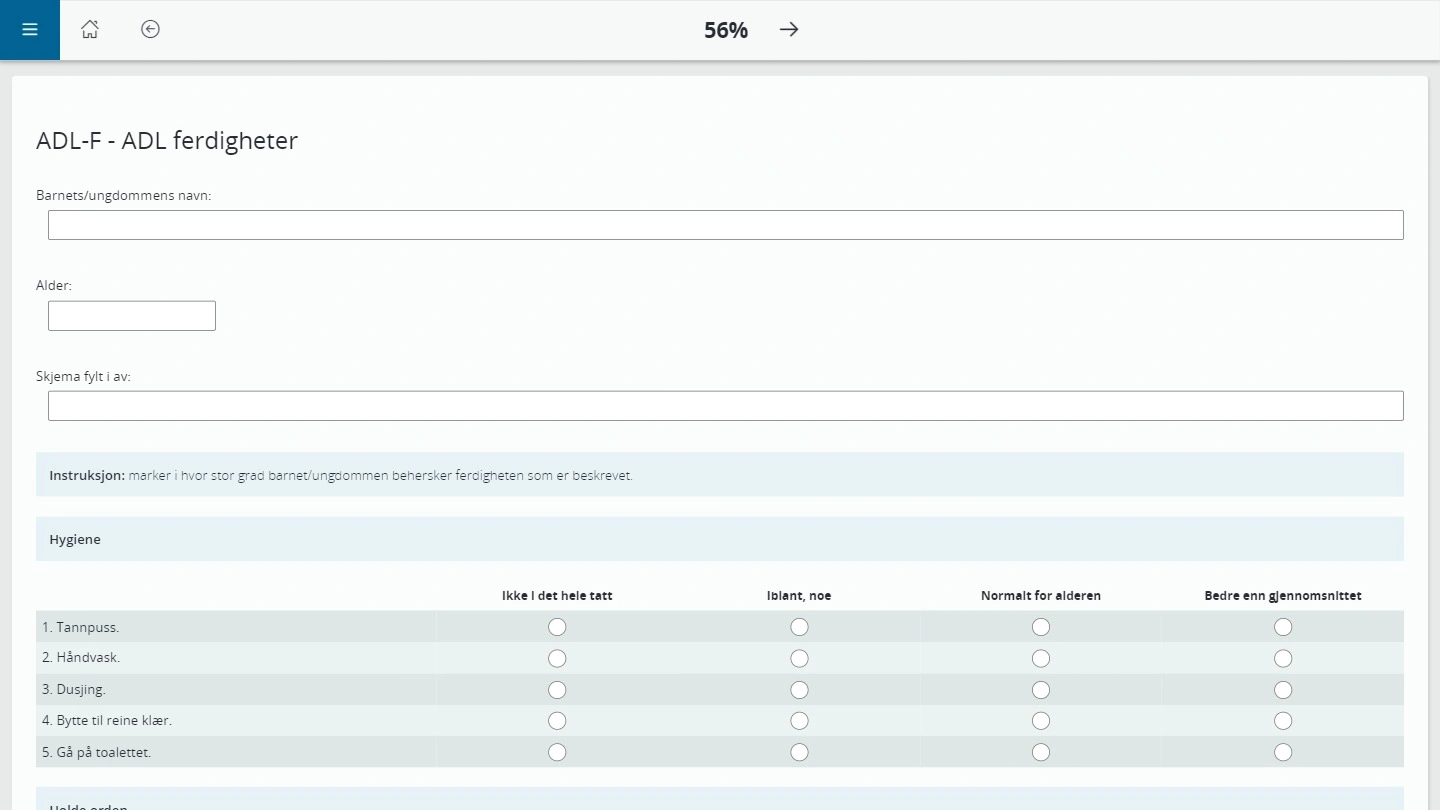Click the 5. Gå på toalettet. row label
Viewport: 1440px width, 810px height.
pos(97,752)
